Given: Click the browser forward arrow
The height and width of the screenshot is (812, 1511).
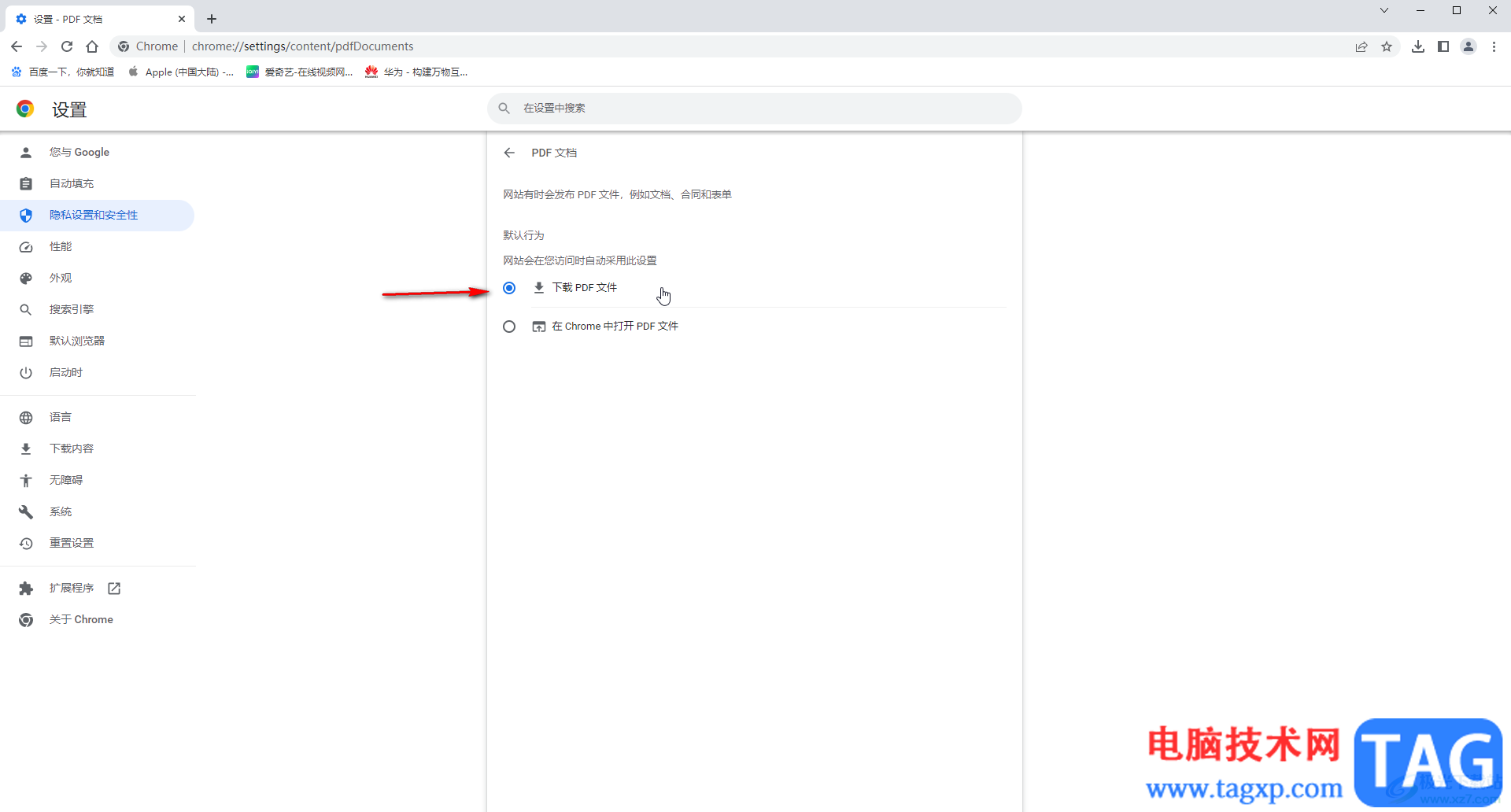Looking at the screenshot, I should click(x=42, y=46).
